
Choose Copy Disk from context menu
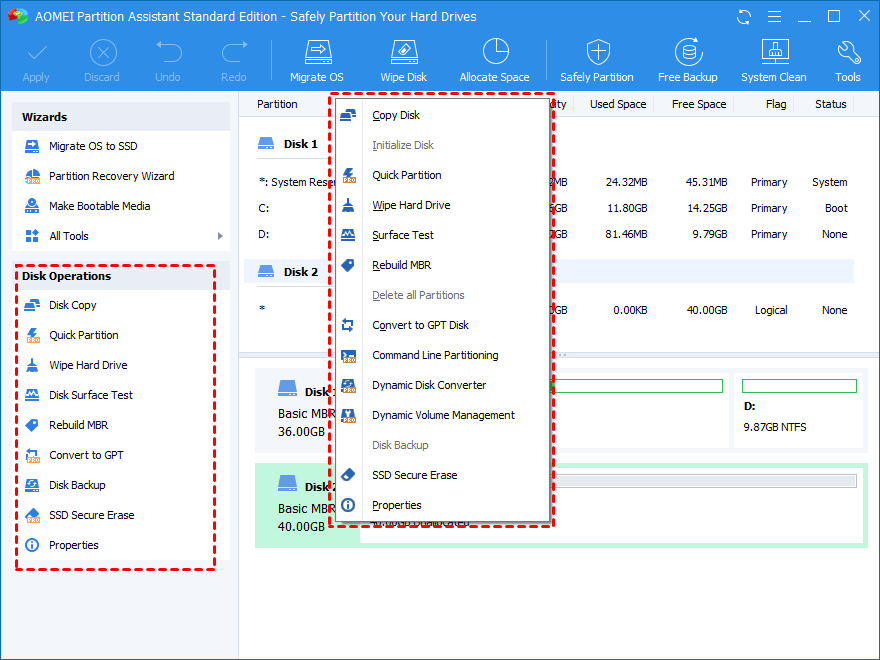pos(396,115)
